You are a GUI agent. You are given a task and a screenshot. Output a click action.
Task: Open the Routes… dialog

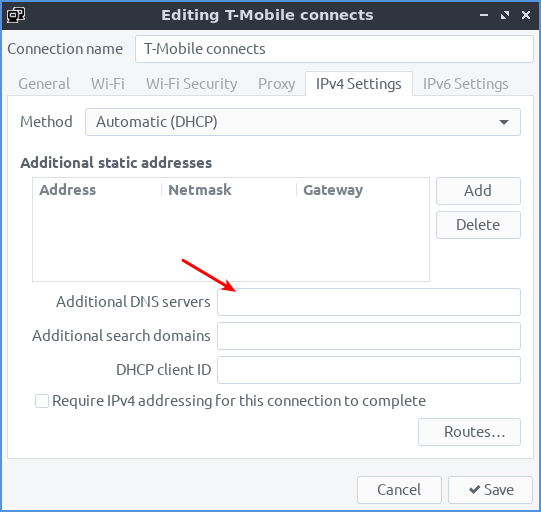coord(469,432)
